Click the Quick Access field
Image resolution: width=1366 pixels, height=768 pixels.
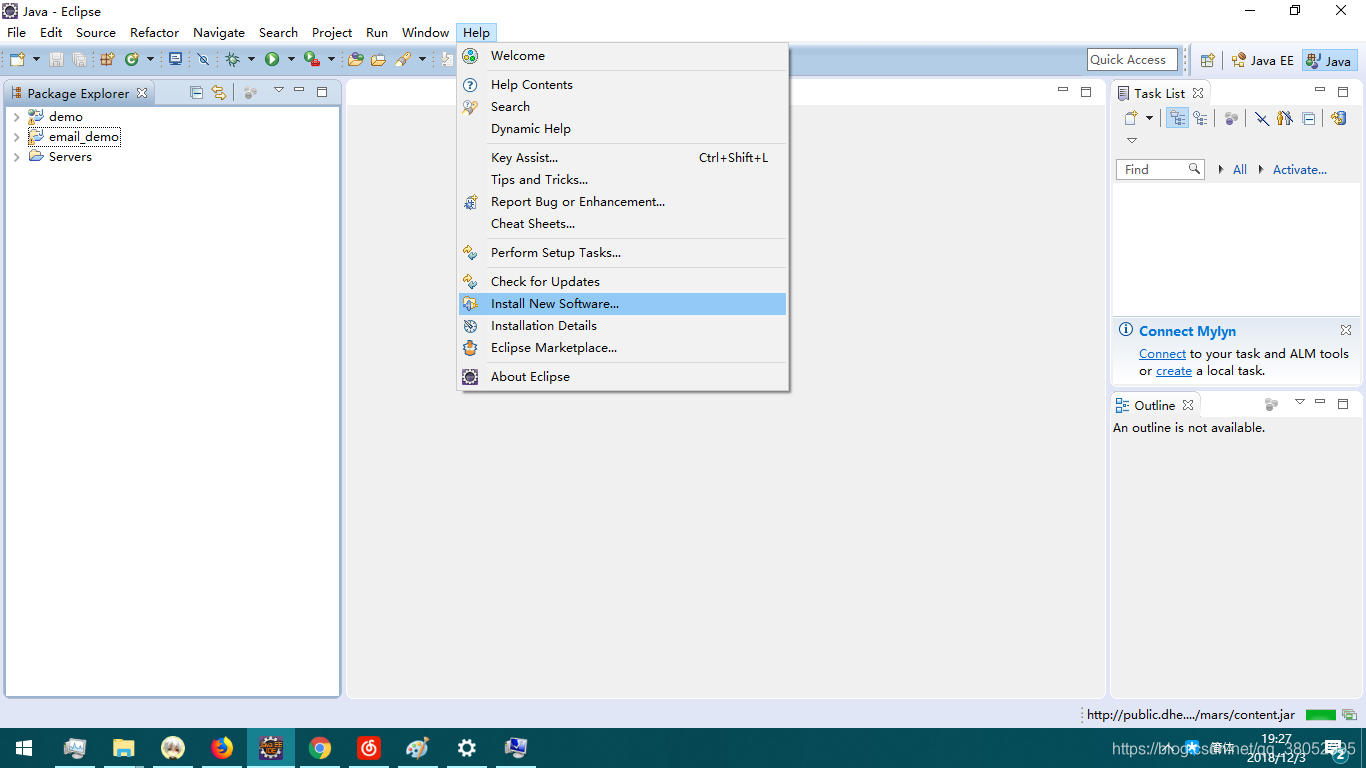click(x=1130, y=60)
